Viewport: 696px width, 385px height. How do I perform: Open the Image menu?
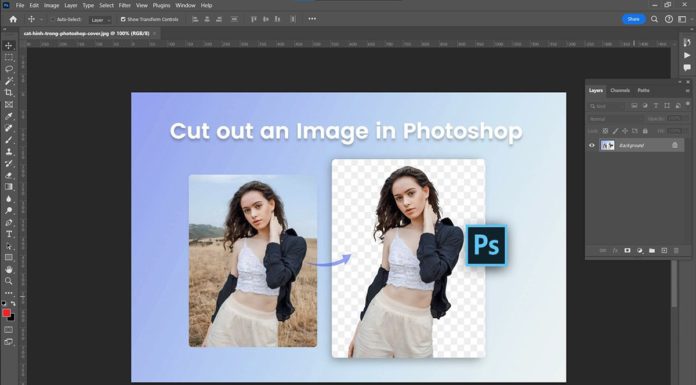pos(51,5)
